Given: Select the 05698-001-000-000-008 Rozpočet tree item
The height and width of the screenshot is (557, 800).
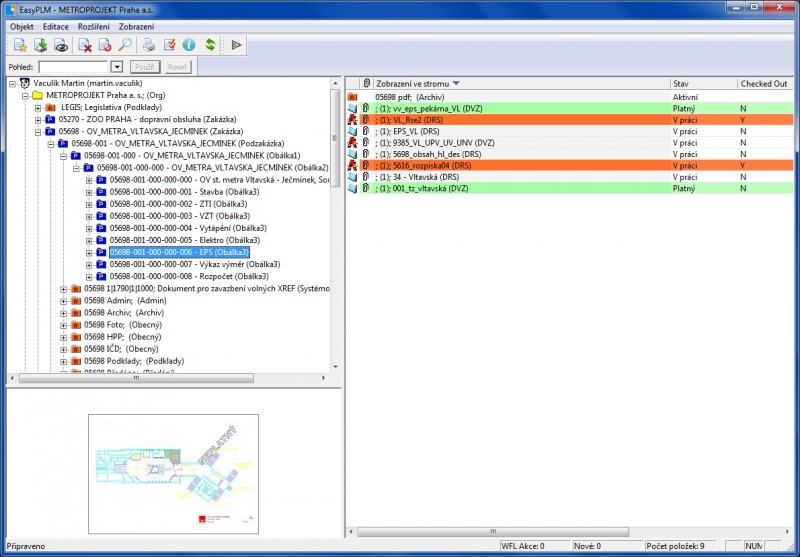Looking at the screenshot, I should point(189,276).
